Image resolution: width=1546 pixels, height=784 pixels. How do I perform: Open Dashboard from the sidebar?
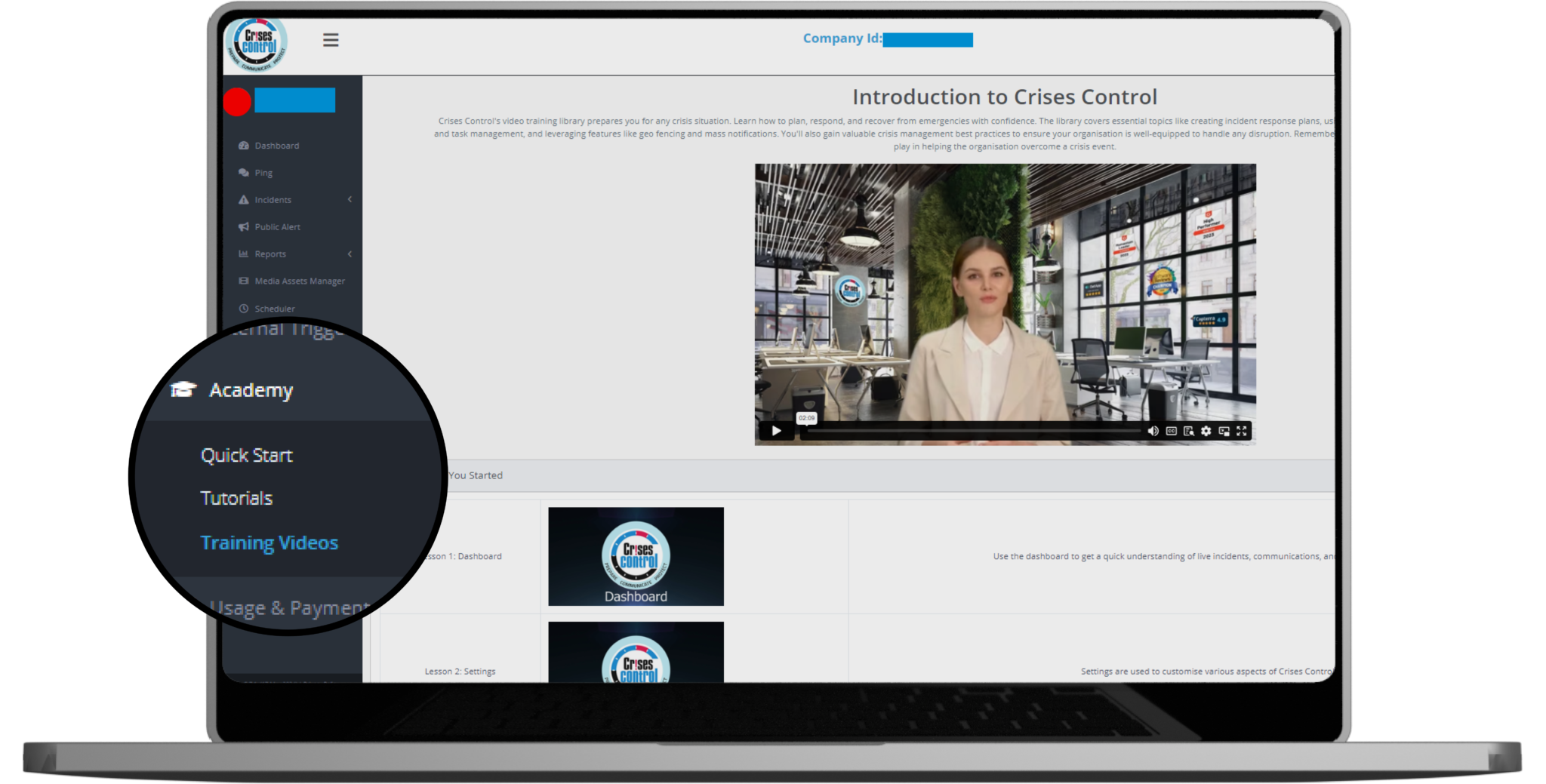pyautogui.click(x=276, y=146)
